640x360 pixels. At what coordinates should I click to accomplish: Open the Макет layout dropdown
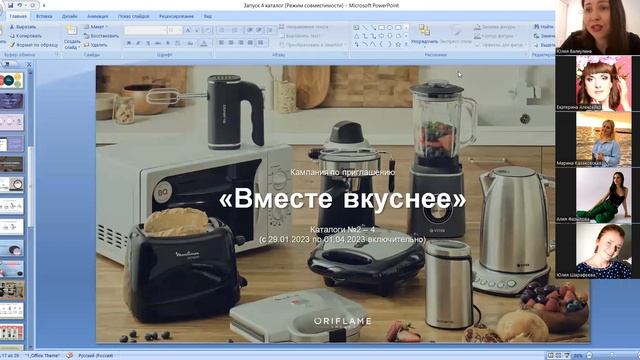pos(96,27)
